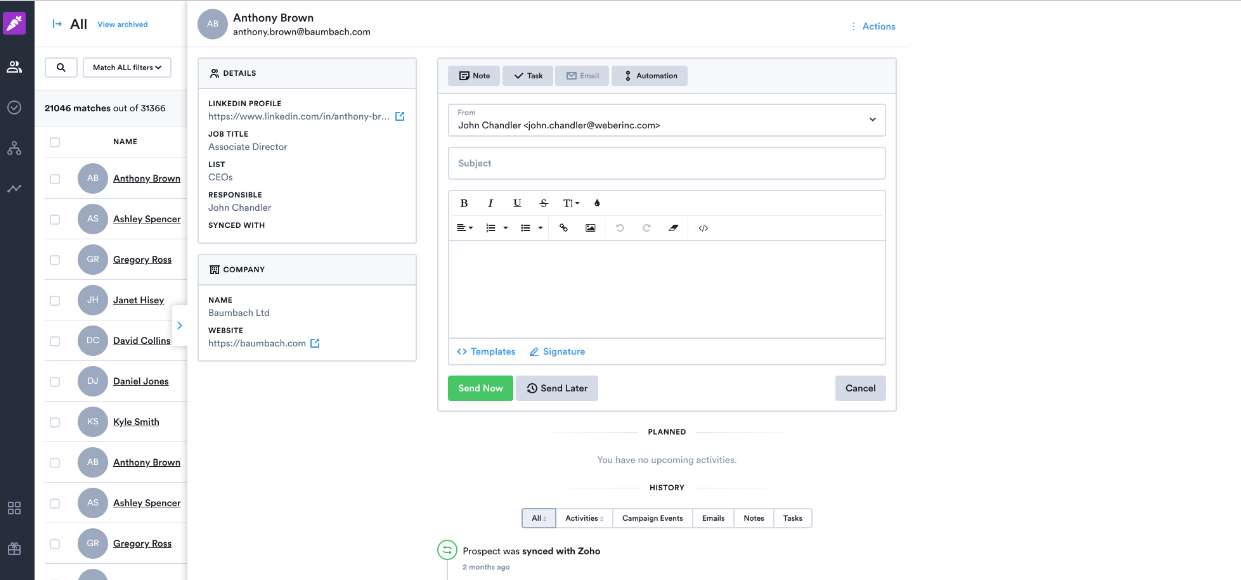Click the Send Now button
Viewport: 1241px width, 580px height.
[480, 388]
